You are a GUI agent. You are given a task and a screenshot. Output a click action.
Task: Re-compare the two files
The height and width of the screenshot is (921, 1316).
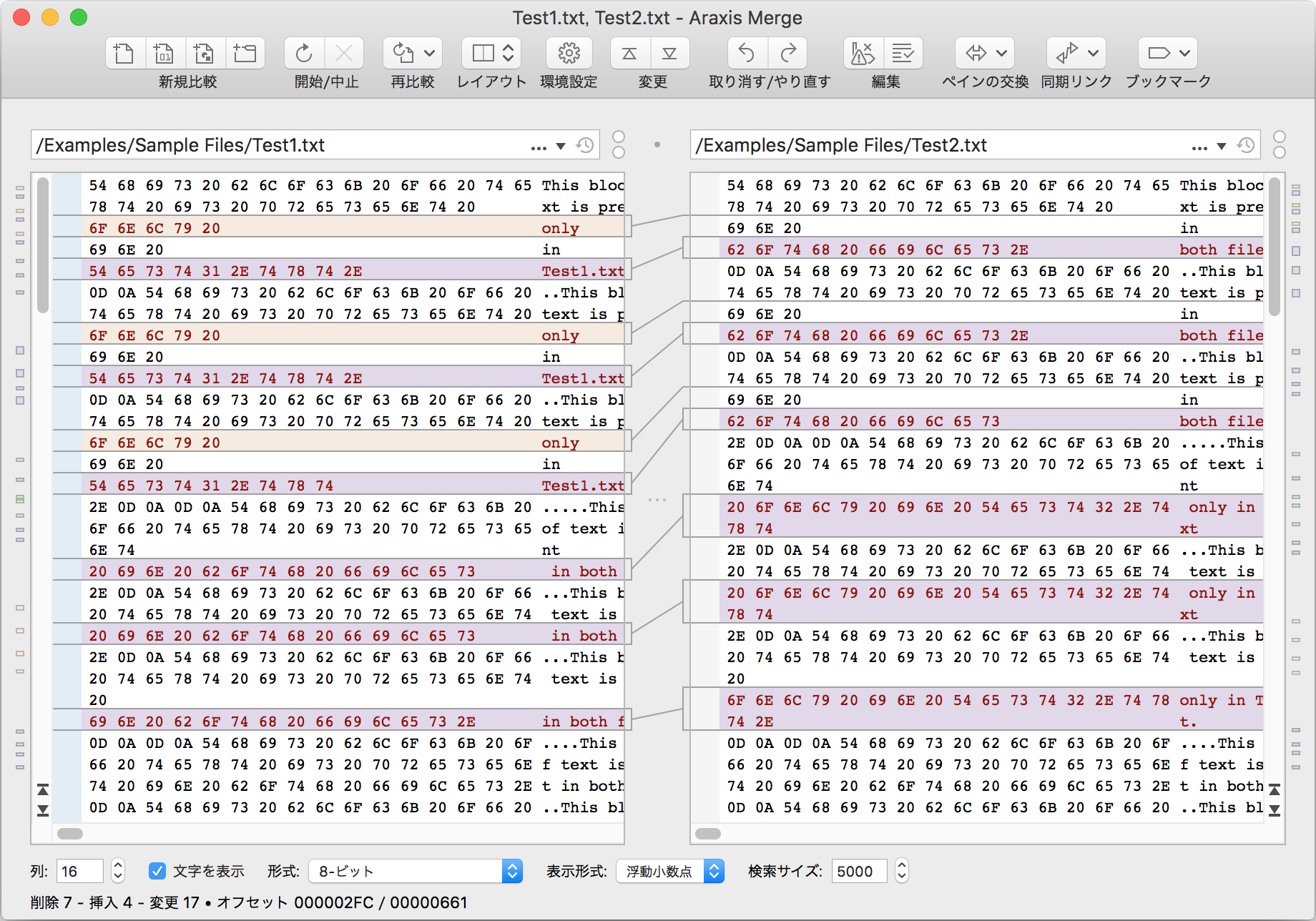(x=404, y=52)
